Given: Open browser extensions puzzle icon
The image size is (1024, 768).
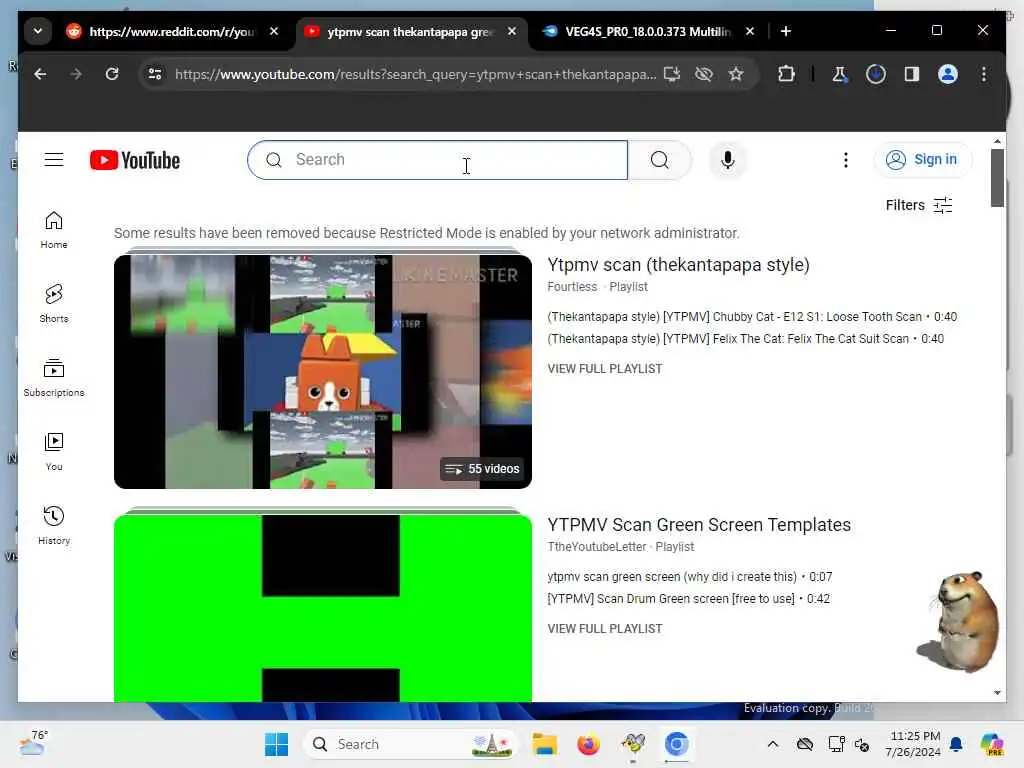Looking at the screenshot, I should click(x=786, y=74).
